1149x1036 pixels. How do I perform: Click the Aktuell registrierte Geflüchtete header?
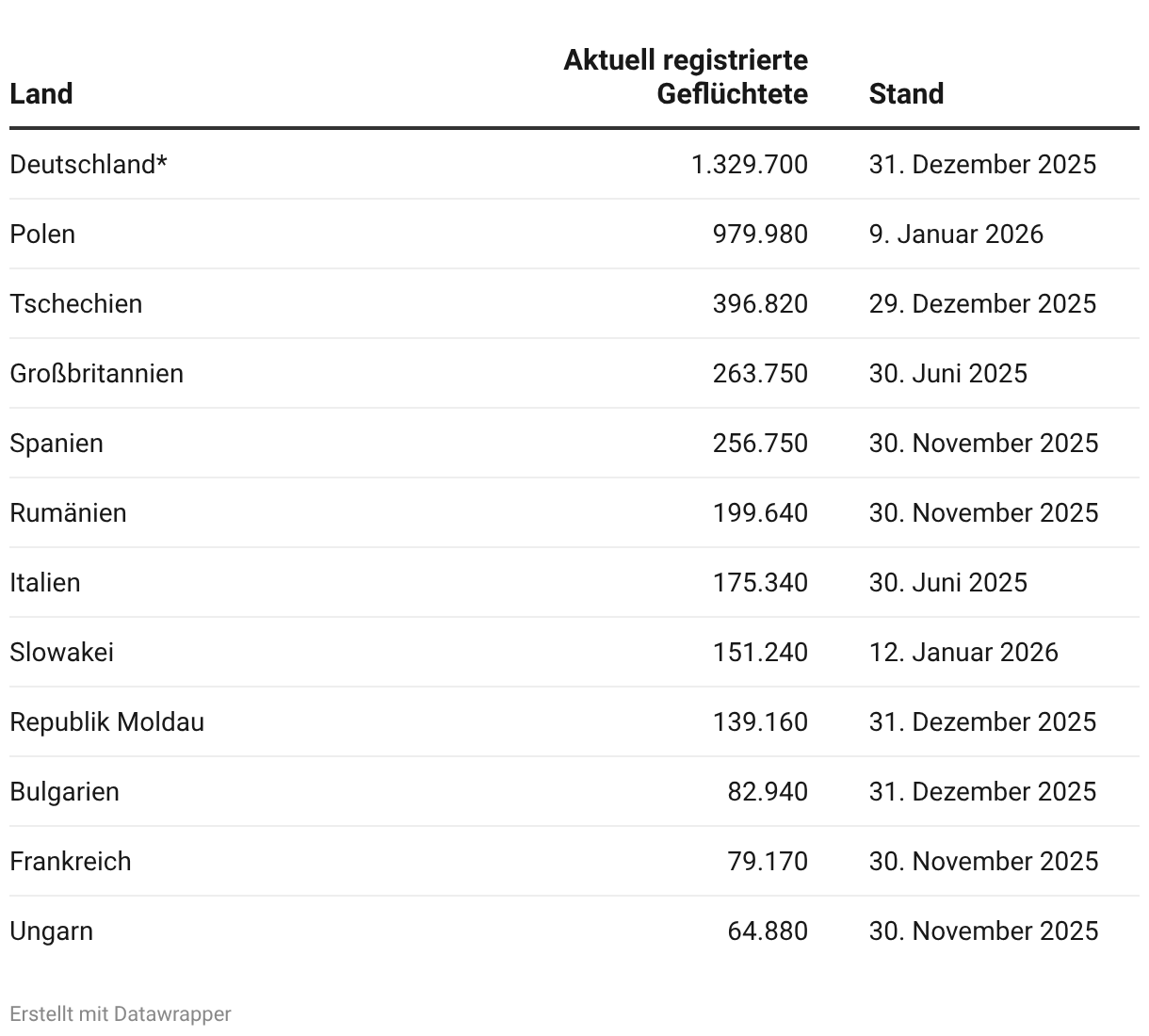tap(686, 77)
